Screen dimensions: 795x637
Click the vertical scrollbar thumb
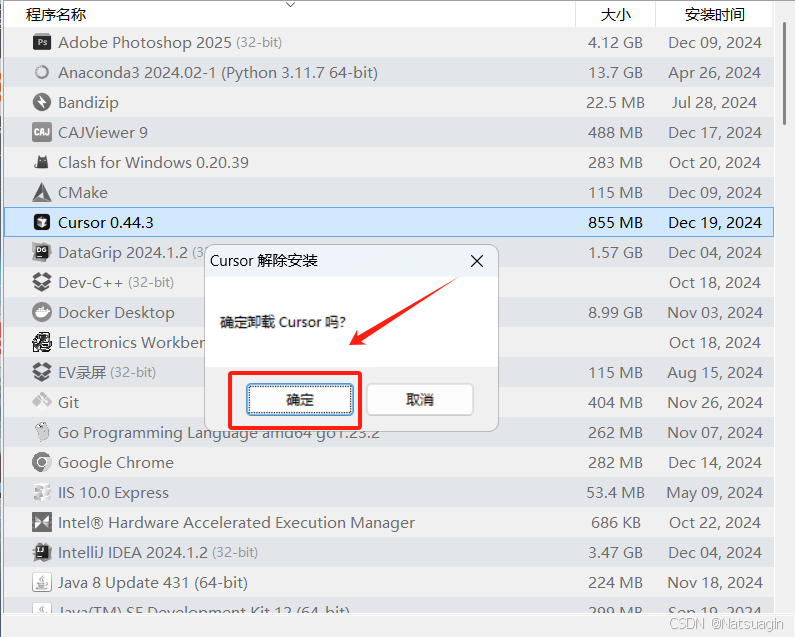[x=785, y=72]
